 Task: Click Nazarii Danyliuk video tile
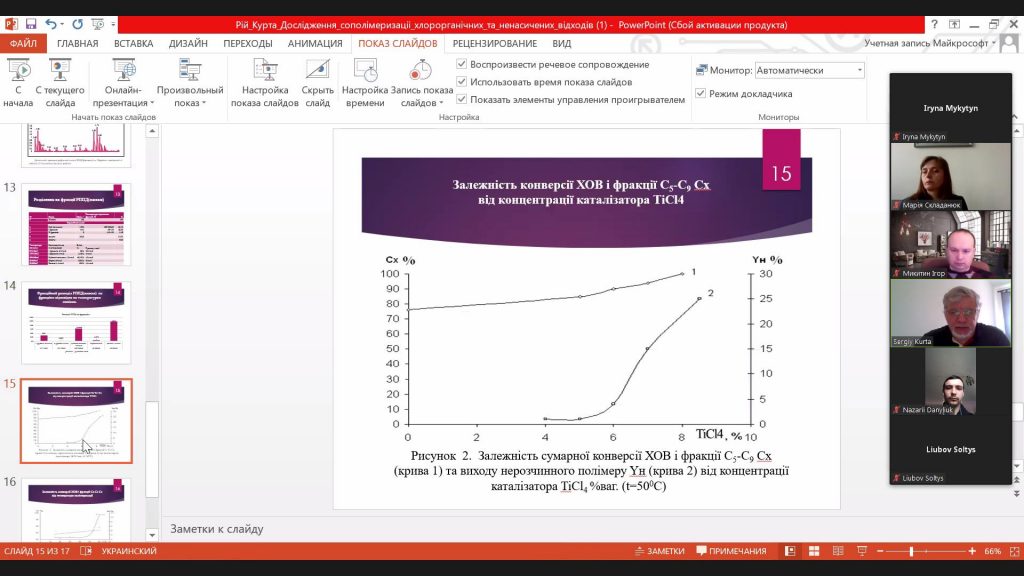tap(950, 381)
